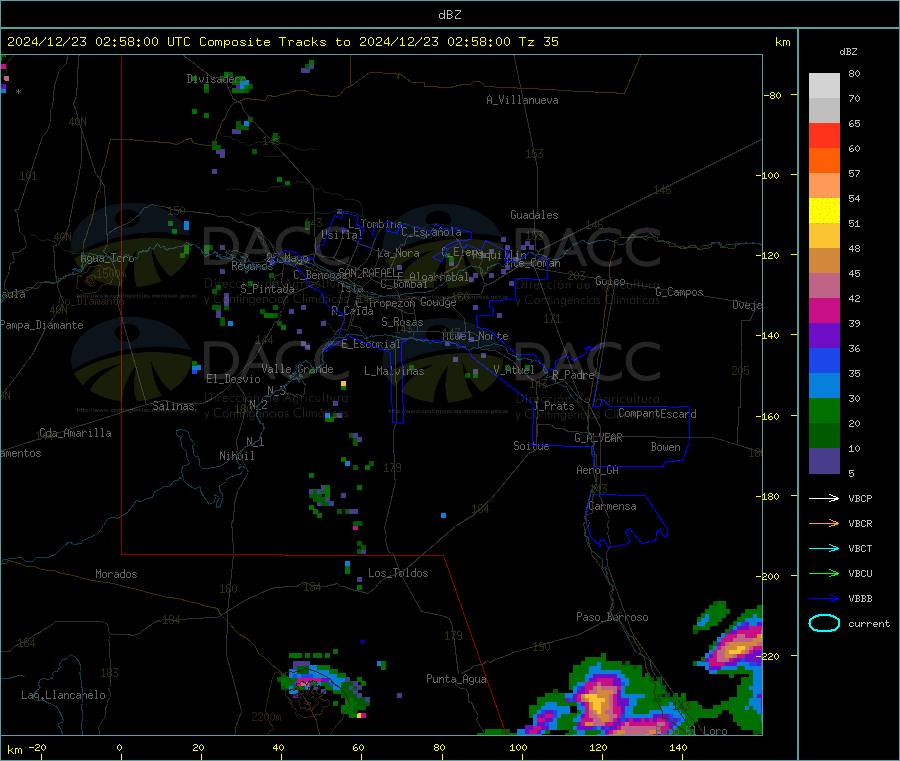Click the 'Soitue' map label

(x=531, y=446)
